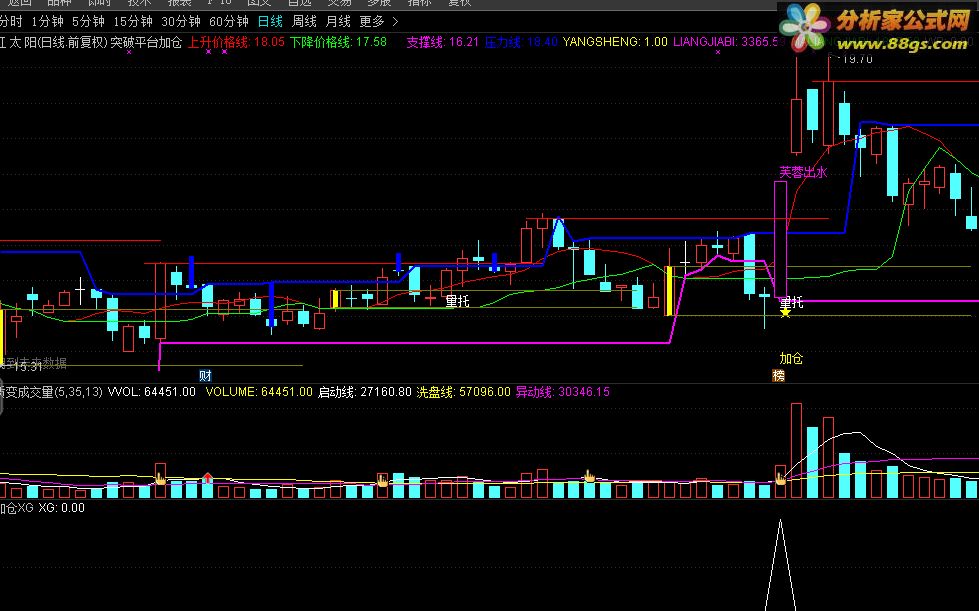Switch to the 60分钟 chart period
The height and width of the screenshot is (611, 979).
pyautogui.click(x=229, y=22)
